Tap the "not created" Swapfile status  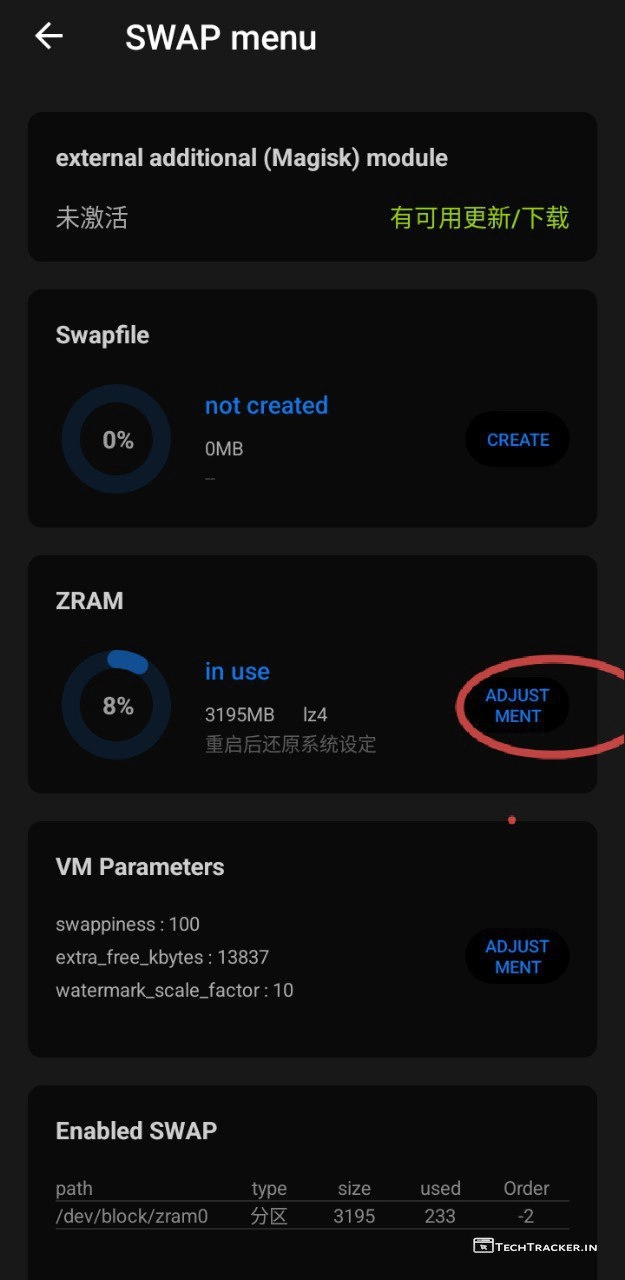(x=266, y=406)
